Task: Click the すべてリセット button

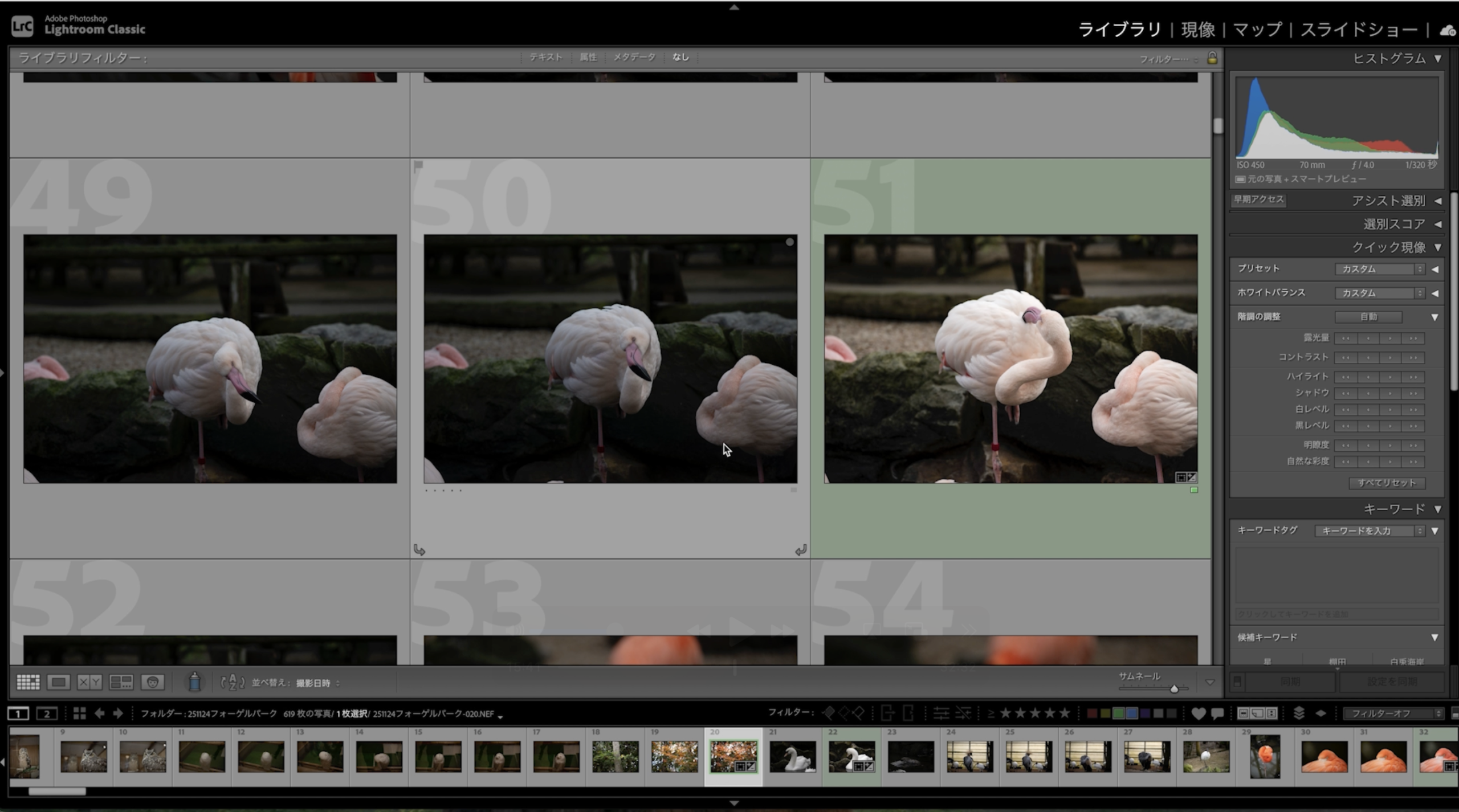Action: tap(1386, 483)
